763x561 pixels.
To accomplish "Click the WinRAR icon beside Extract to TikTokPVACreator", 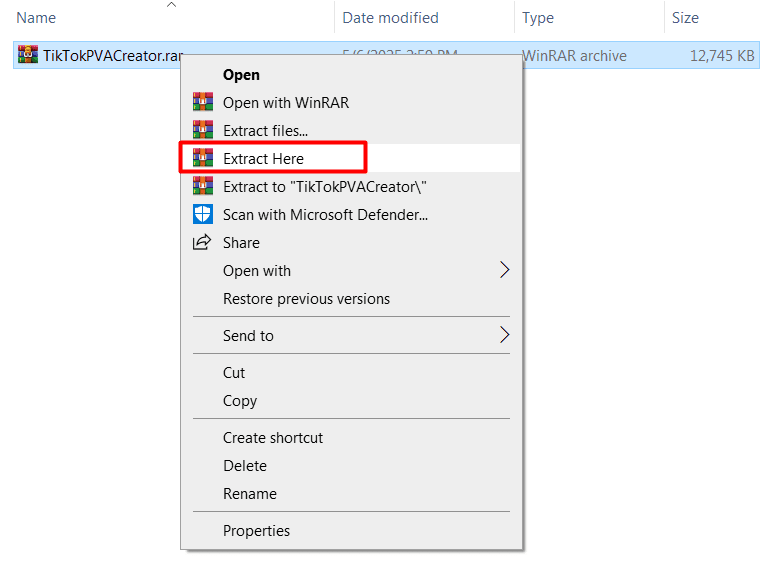I will pyautogui.click(x=203, y=186).
